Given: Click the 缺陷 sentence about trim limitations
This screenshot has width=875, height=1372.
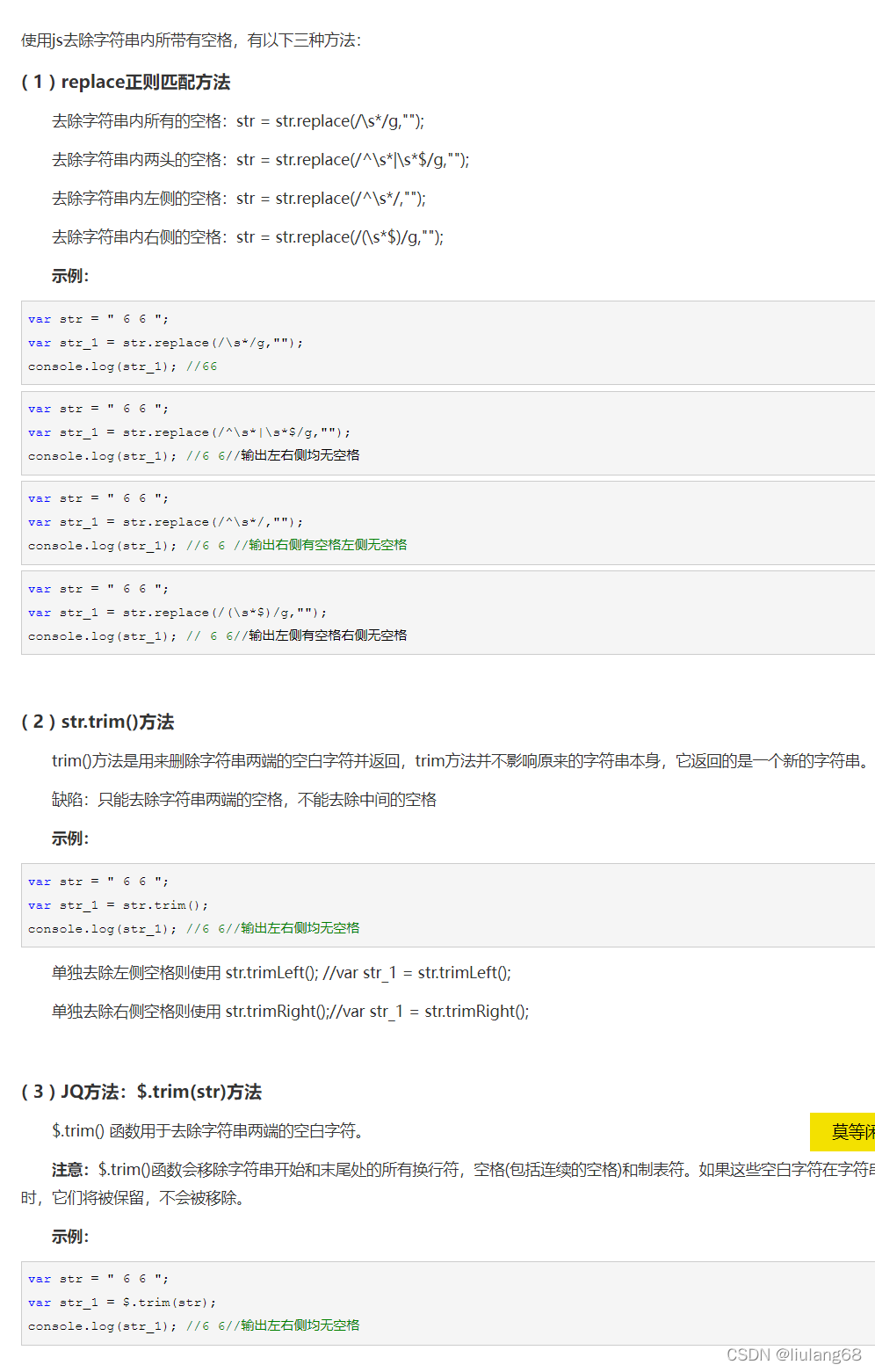Looking at the screenshot, I should (244, 800).
